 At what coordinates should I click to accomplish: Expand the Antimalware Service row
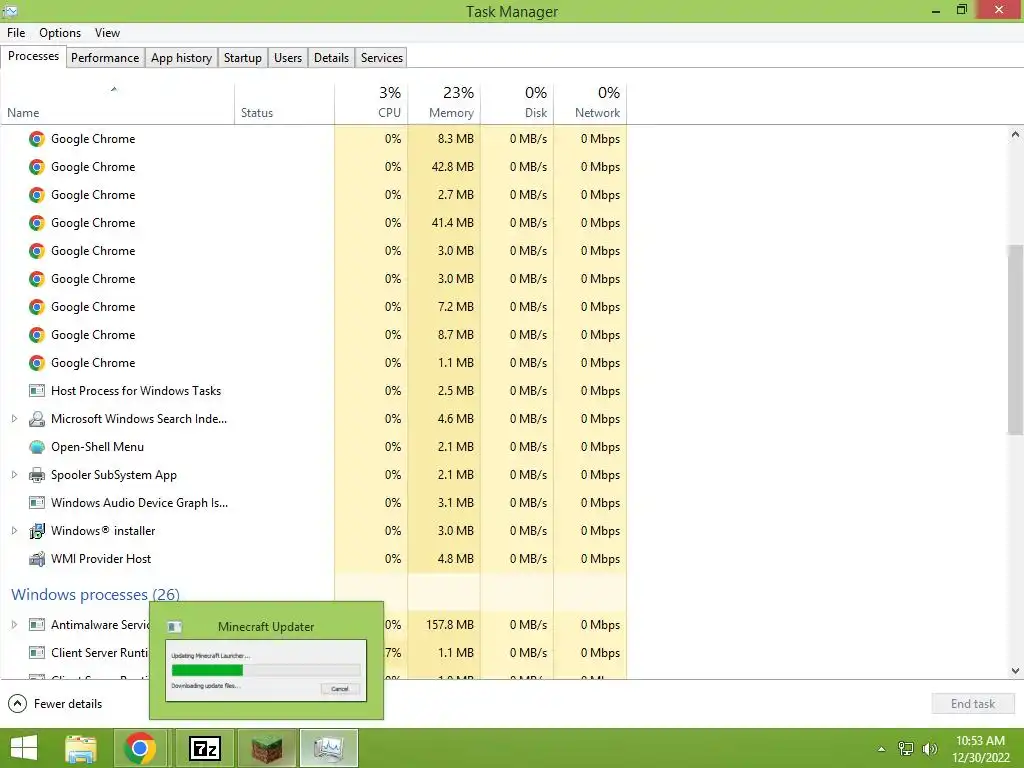pos(14,625)
